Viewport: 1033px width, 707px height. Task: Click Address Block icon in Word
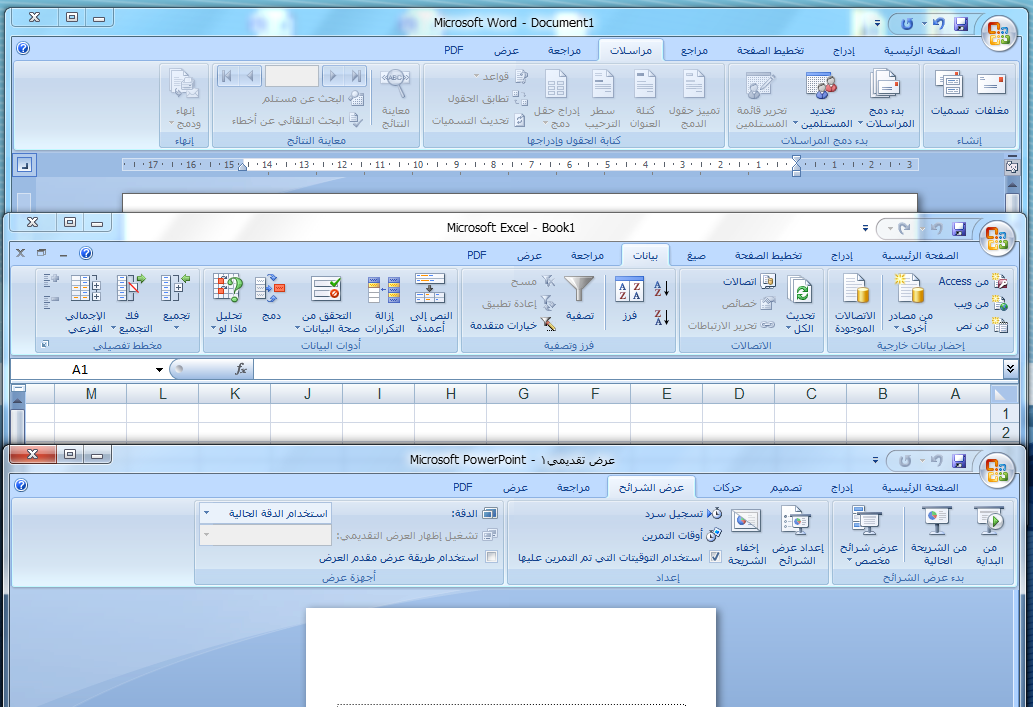[645, 84]
